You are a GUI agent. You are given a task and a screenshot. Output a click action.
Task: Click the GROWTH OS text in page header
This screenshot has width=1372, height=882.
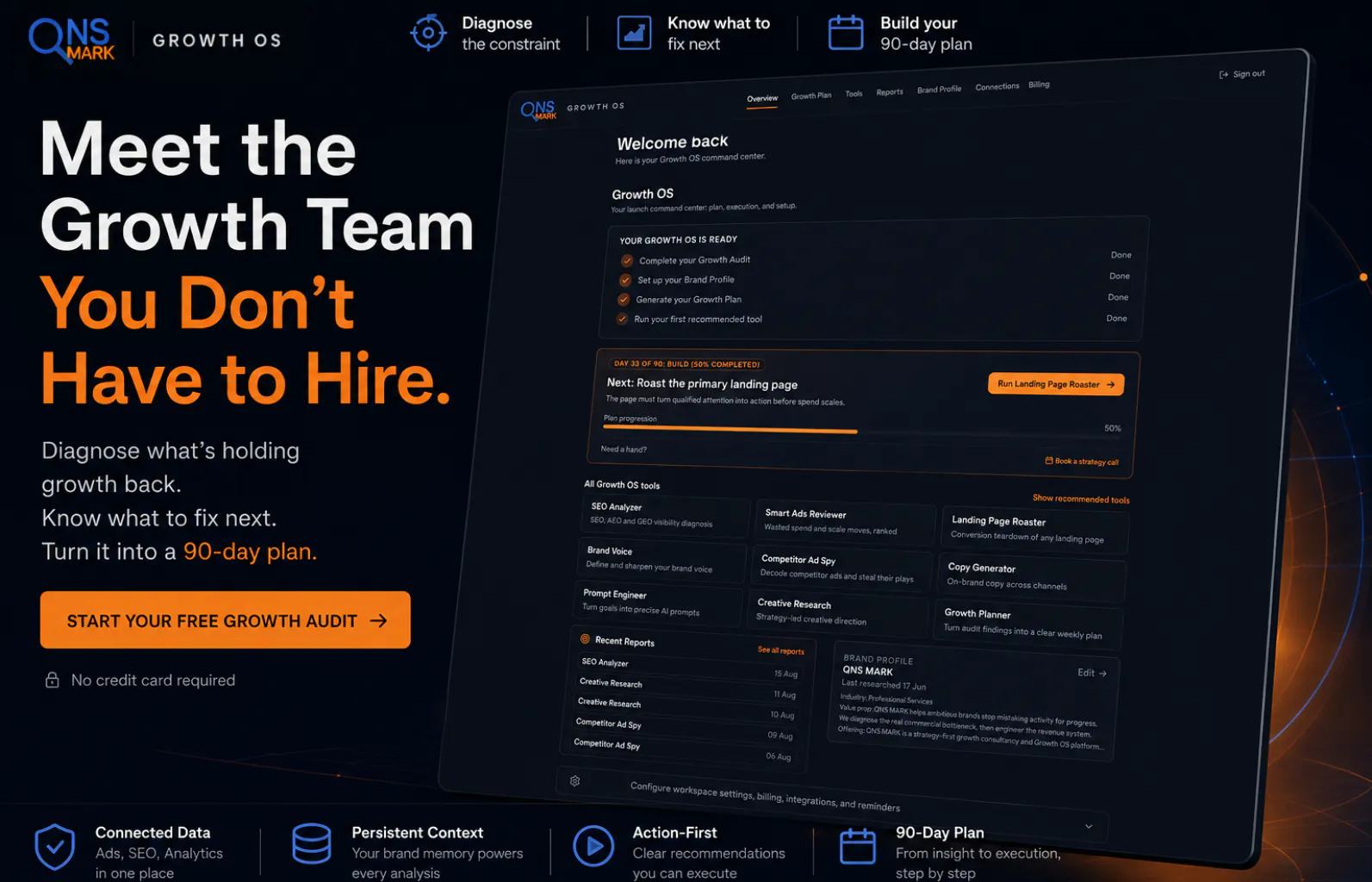click(217, 40)
